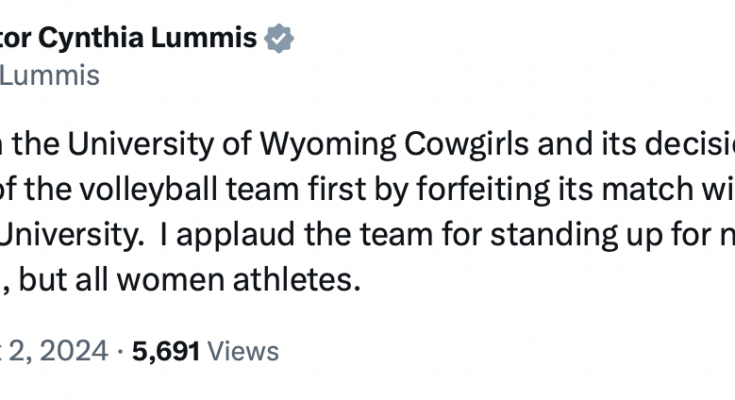Click the gray verified badge icon

pyautogui.click(x=279, y=40)
